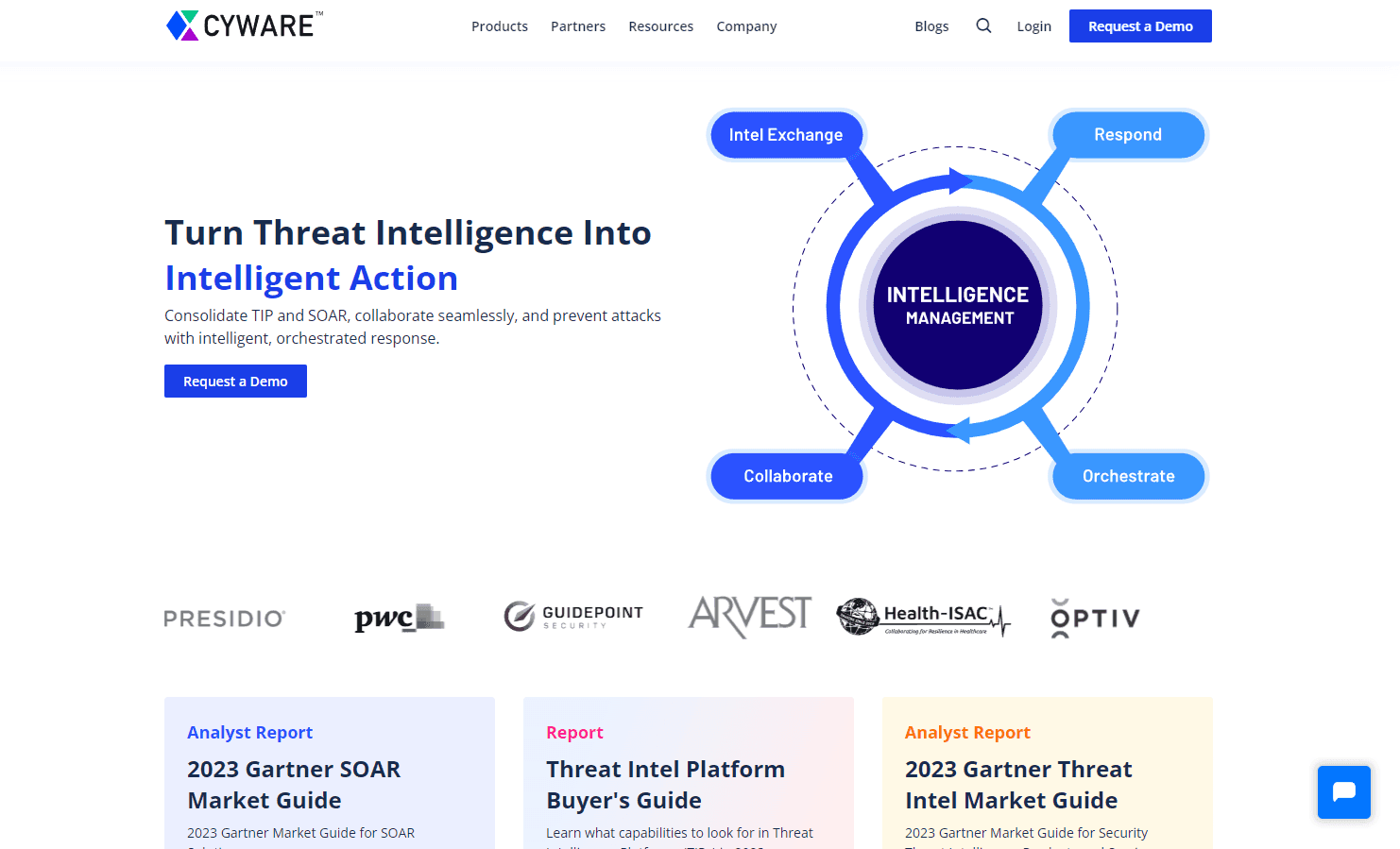Select the Respond pill in the diagram
Image resolution: width=1400 pixels, height=849 pixels.
tap(1128, 134)
